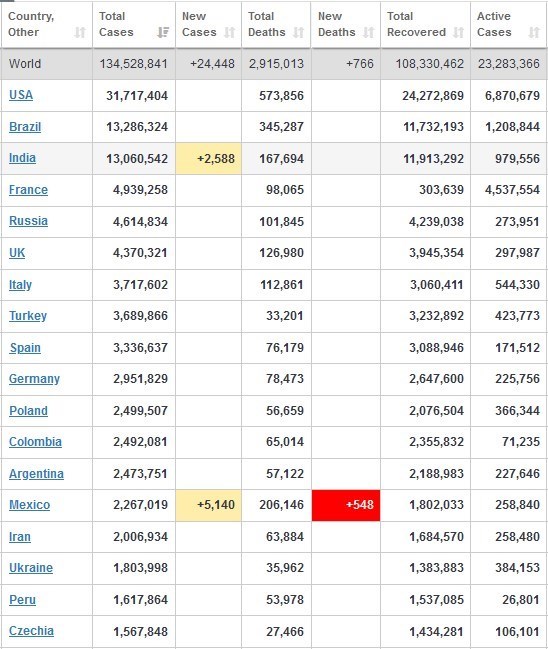Click the yellow +5,140 new cases cell
The image size is (548, 649).
click(x=209, y=505)
